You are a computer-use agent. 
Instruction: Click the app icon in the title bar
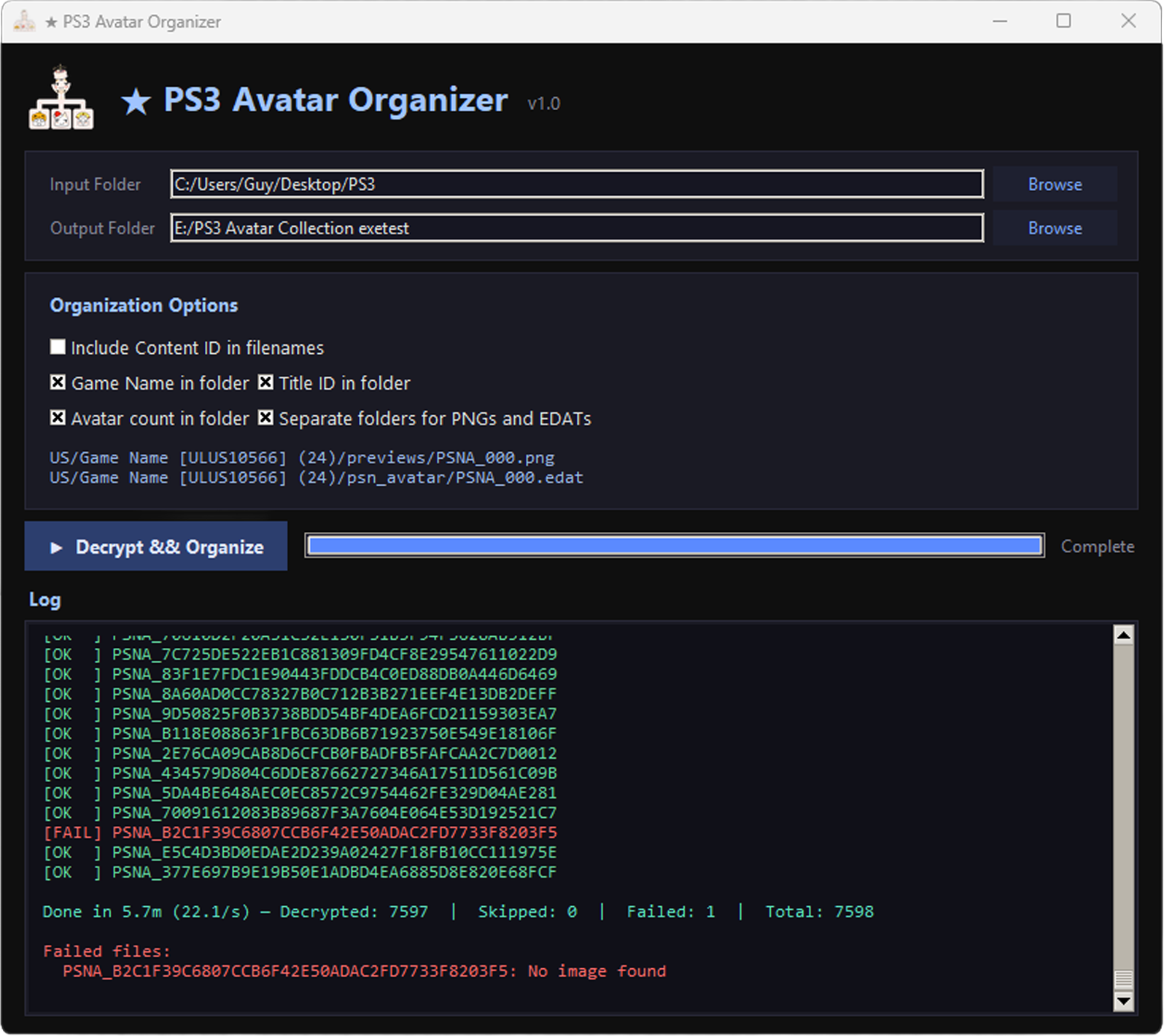coord(24,21)
